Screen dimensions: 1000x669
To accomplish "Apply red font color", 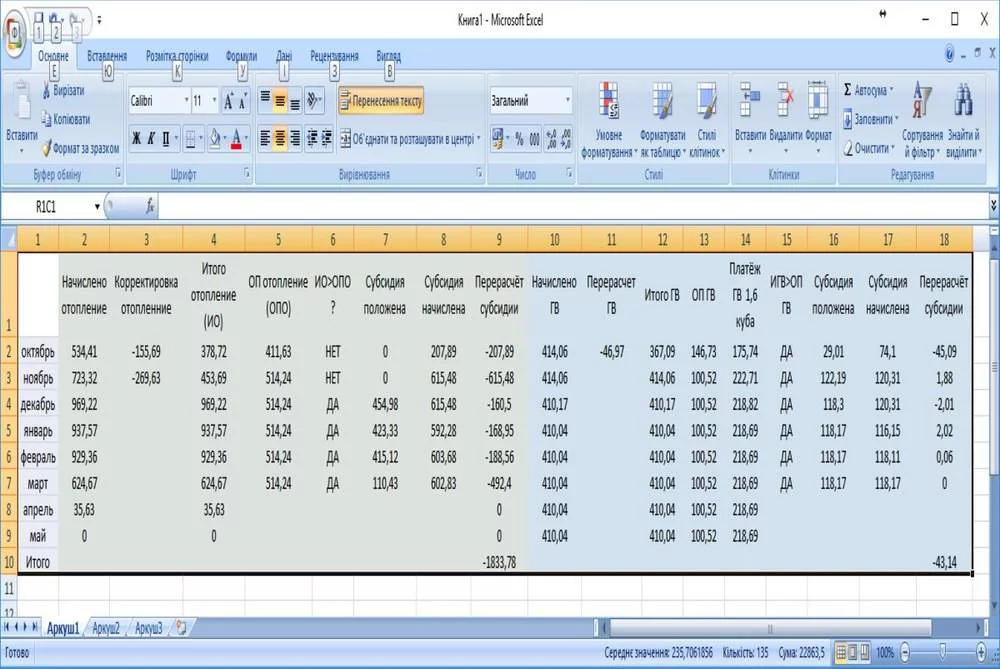I will point(236,139).
